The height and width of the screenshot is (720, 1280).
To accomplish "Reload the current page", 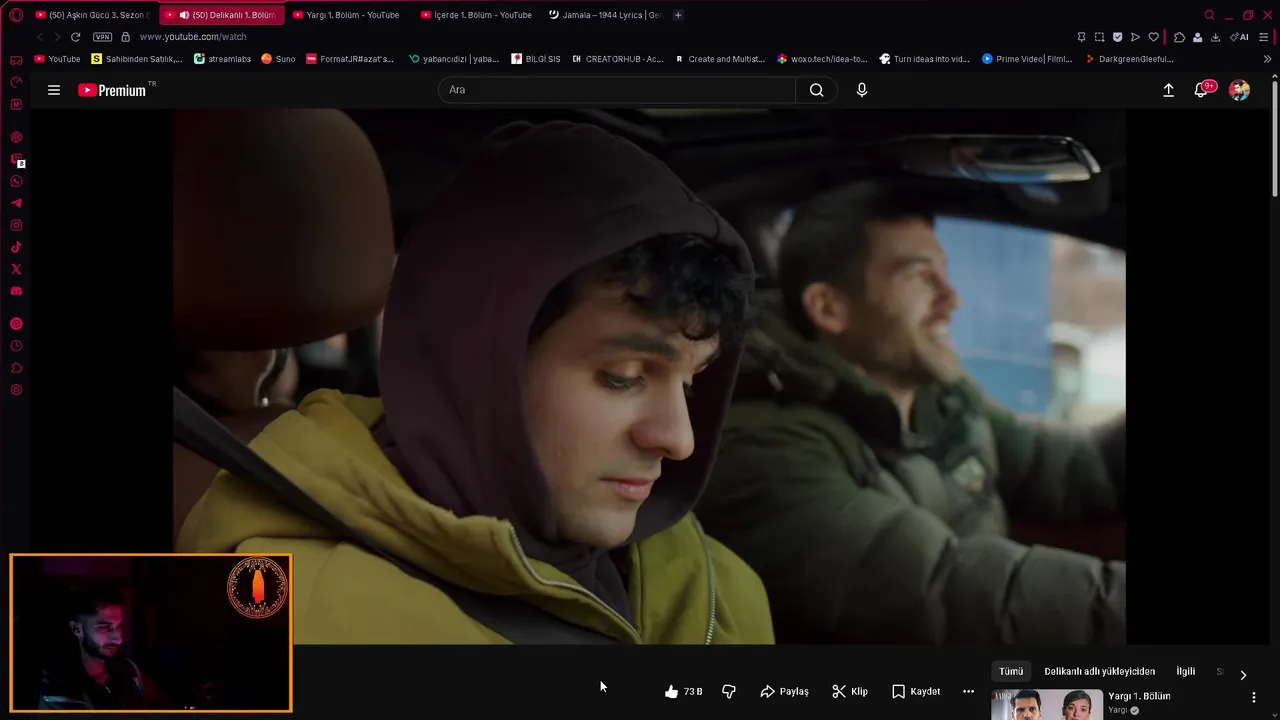I will tap(75, 37).
